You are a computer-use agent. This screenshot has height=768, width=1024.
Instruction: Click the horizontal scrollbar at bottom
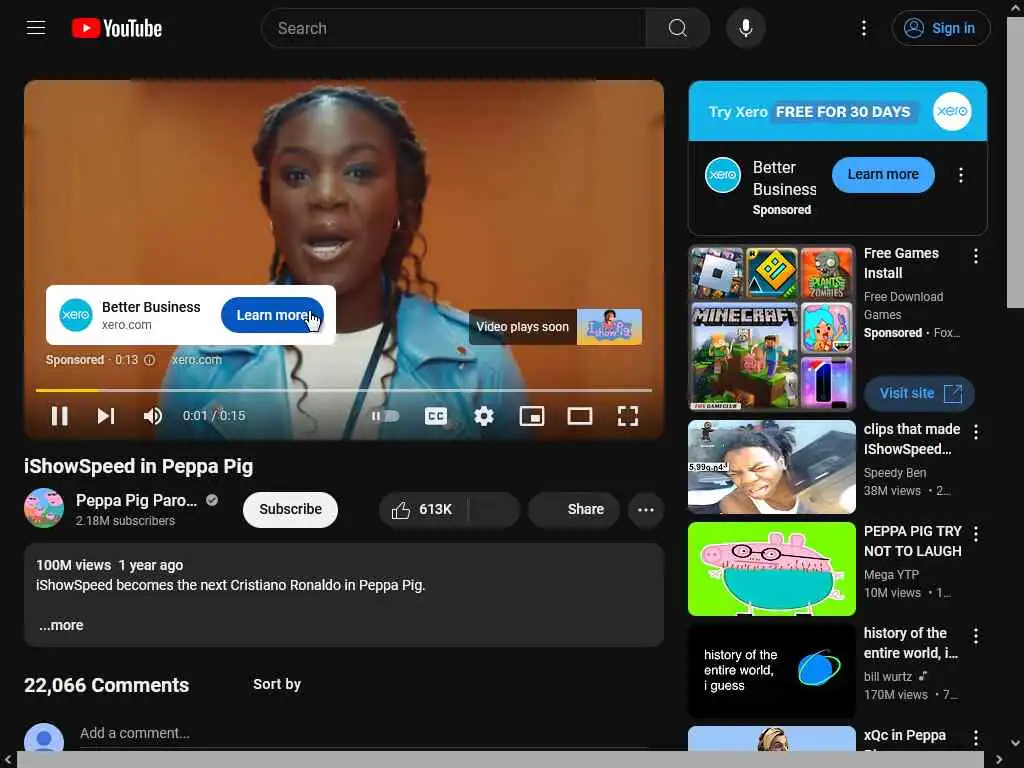pos(500,760)
